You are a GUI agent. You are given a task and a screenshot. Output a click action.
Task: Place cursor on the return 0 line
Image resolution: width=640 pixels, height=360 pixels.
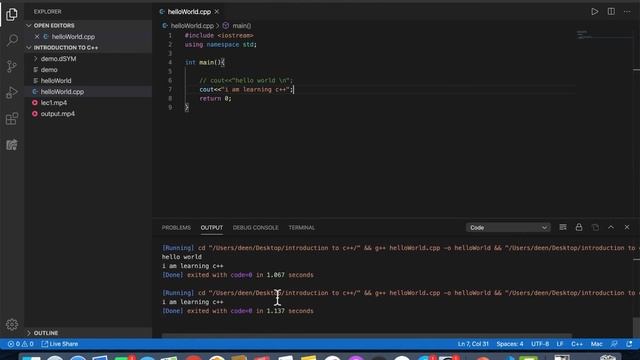coord(215,98)
